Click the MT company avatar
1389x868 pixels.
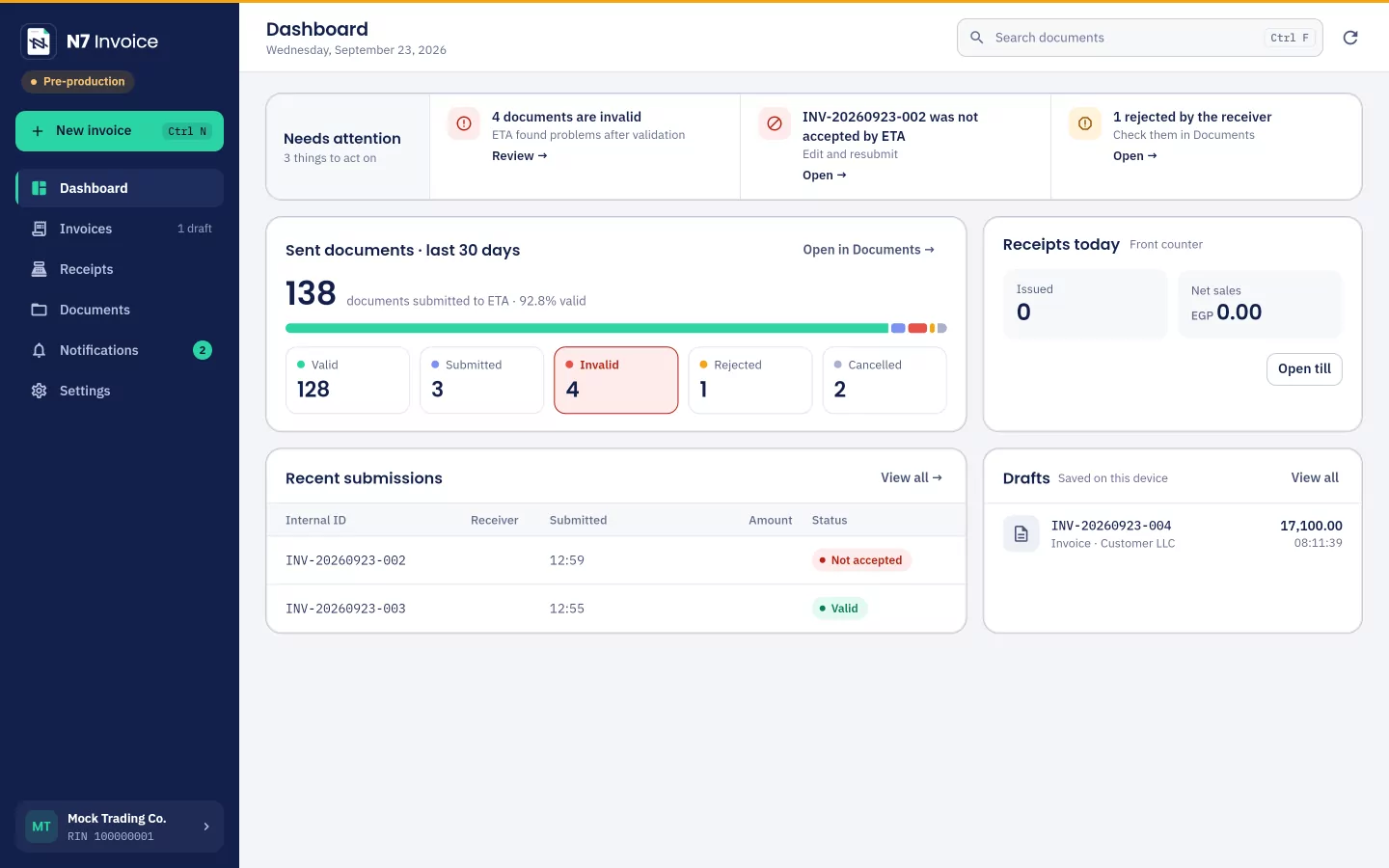point(41,827)
